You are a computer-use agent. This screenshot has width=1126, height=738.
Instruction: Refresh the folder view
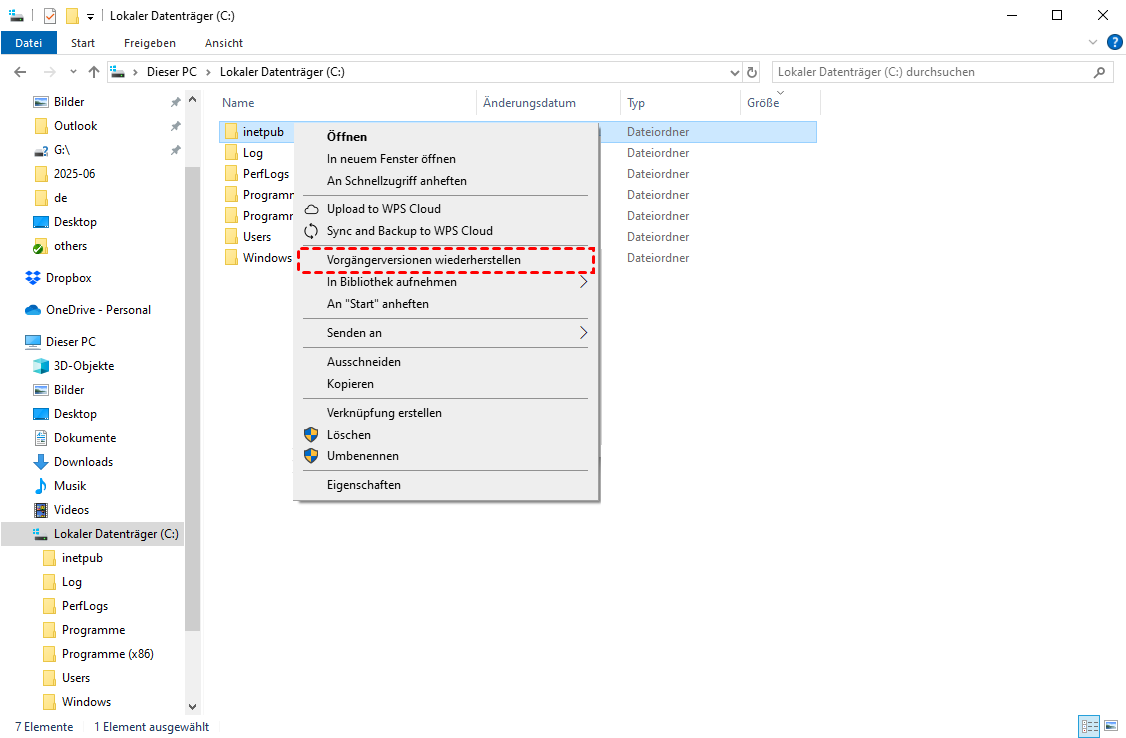[x=752, y=73]
